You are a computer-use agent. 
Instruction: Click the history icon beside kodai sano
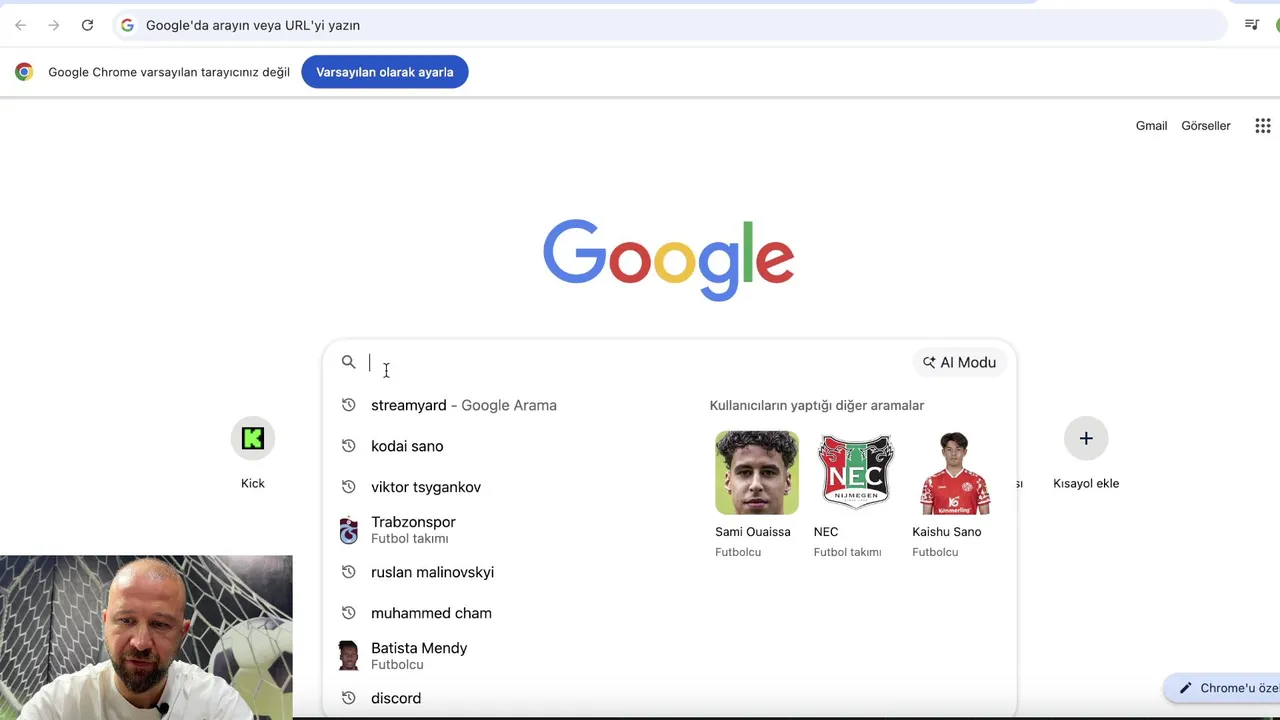point(348,446)
